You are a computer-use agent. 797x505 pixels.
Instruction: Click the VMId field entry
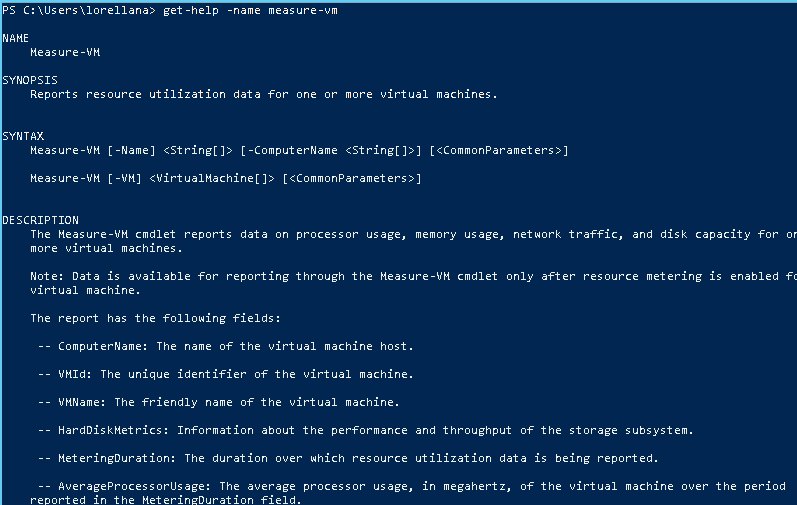226,374
